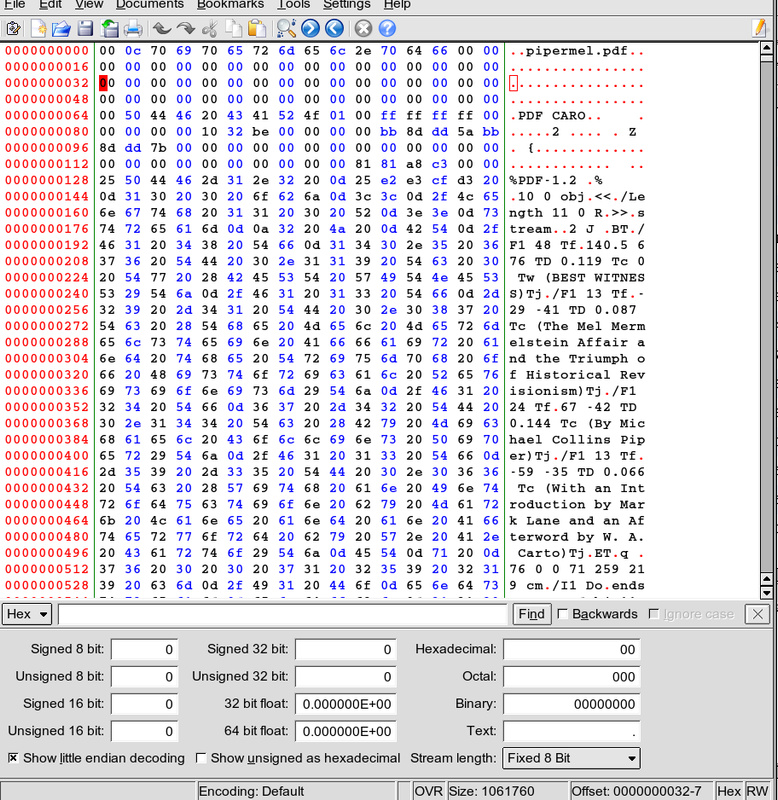Image resolution: width=778 pixels, height=800 pixels.
Task: Click the drag document clipboard icon
Action: tap(13, 28)
